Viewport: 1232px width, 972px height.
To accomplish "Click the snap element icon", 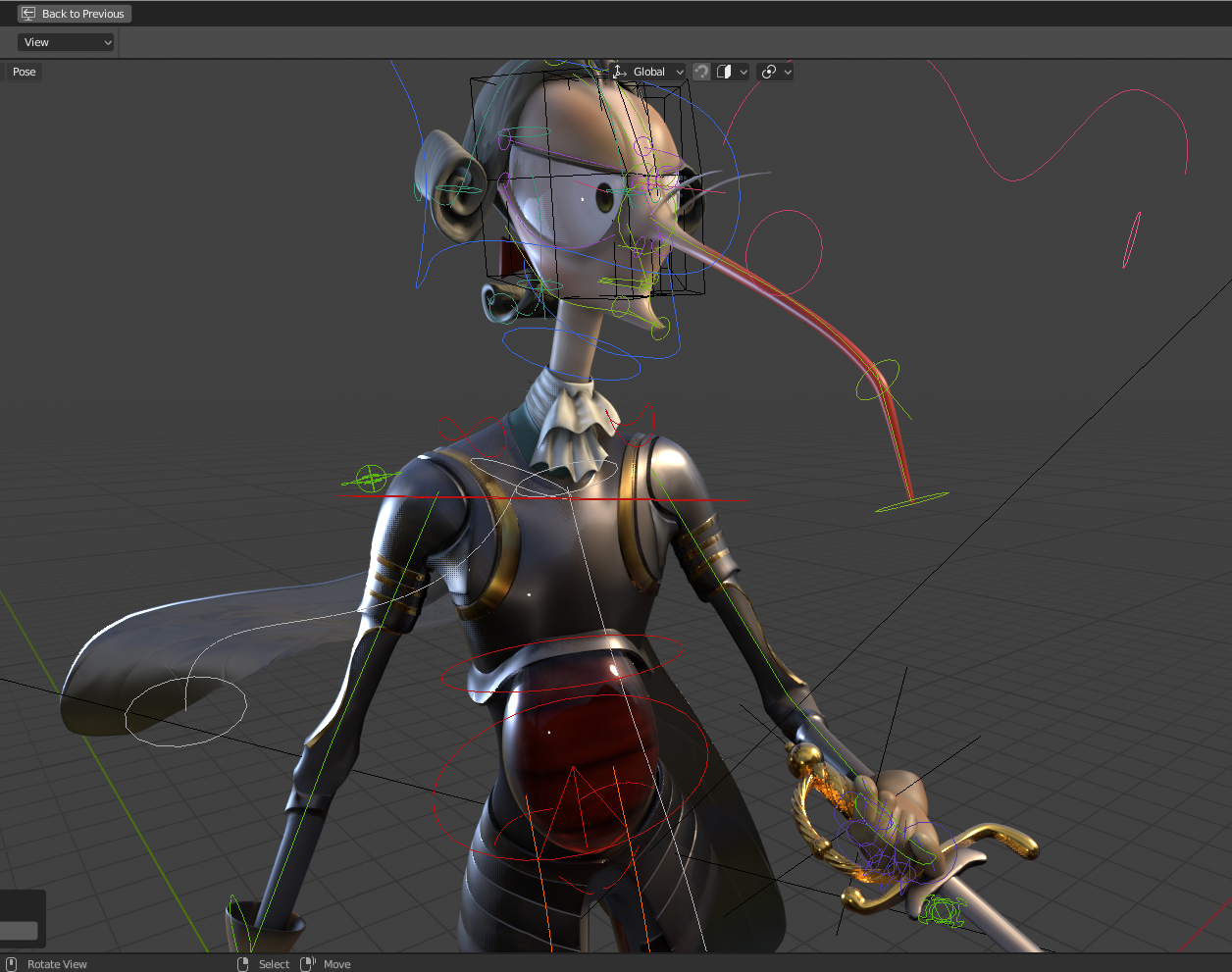I will 725,72.
